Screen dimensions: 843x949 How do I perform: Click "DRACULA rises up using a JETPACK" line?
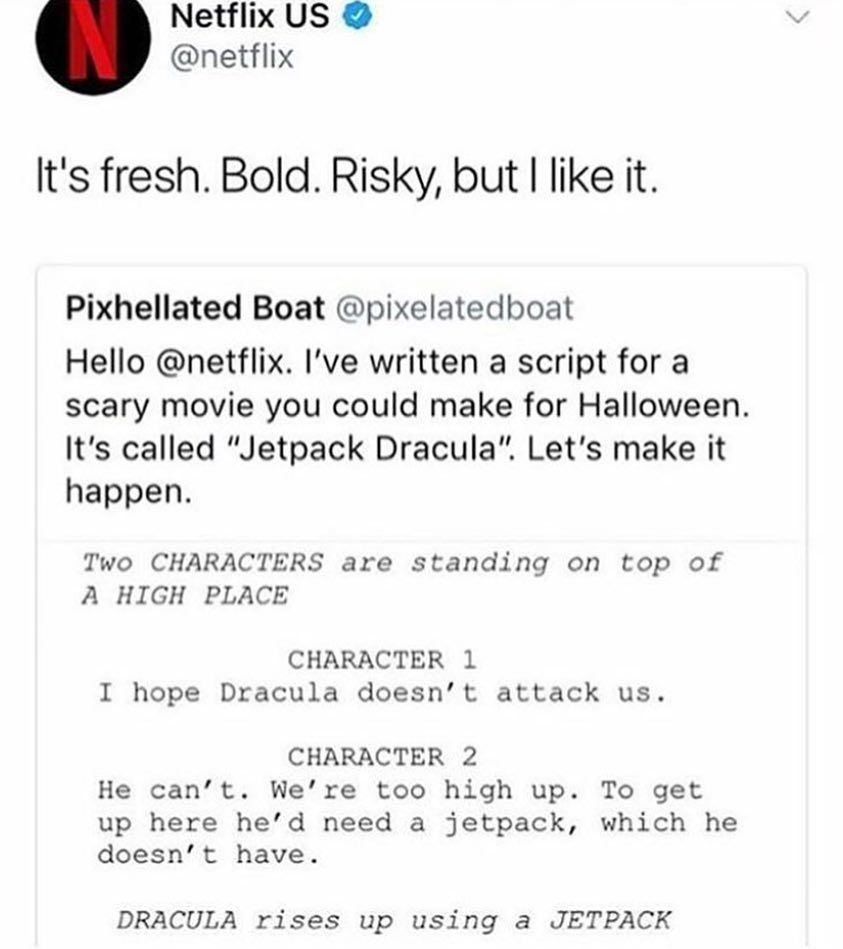pyautogui.click(x=394, y=921)
